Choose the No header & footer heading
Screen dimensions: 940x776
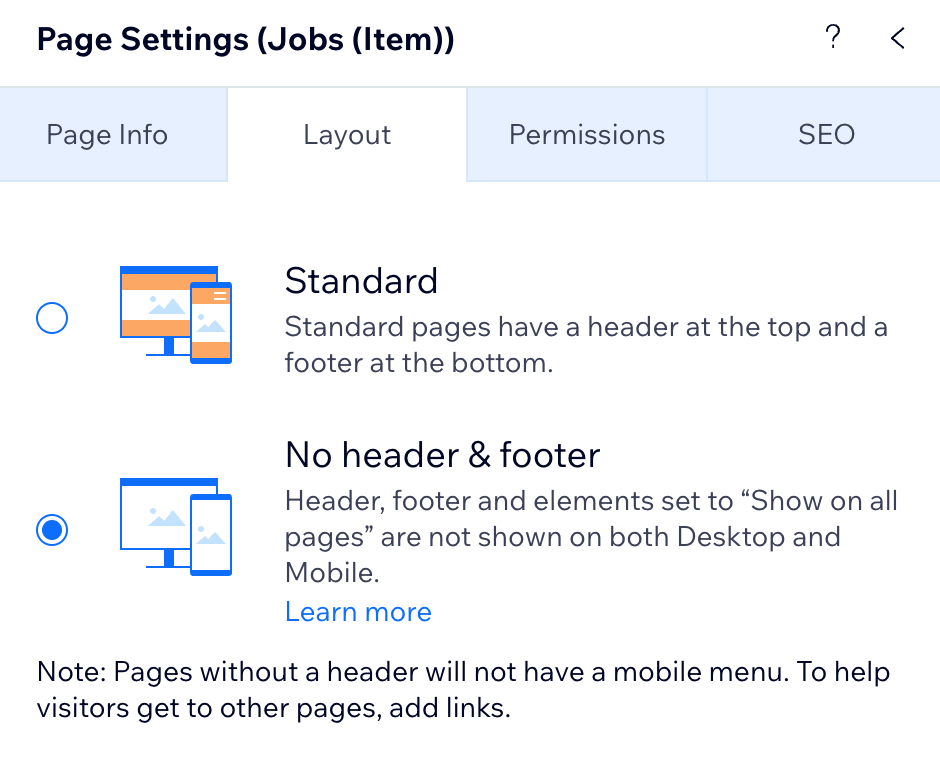pyautogui.click(x=442, y=455)
